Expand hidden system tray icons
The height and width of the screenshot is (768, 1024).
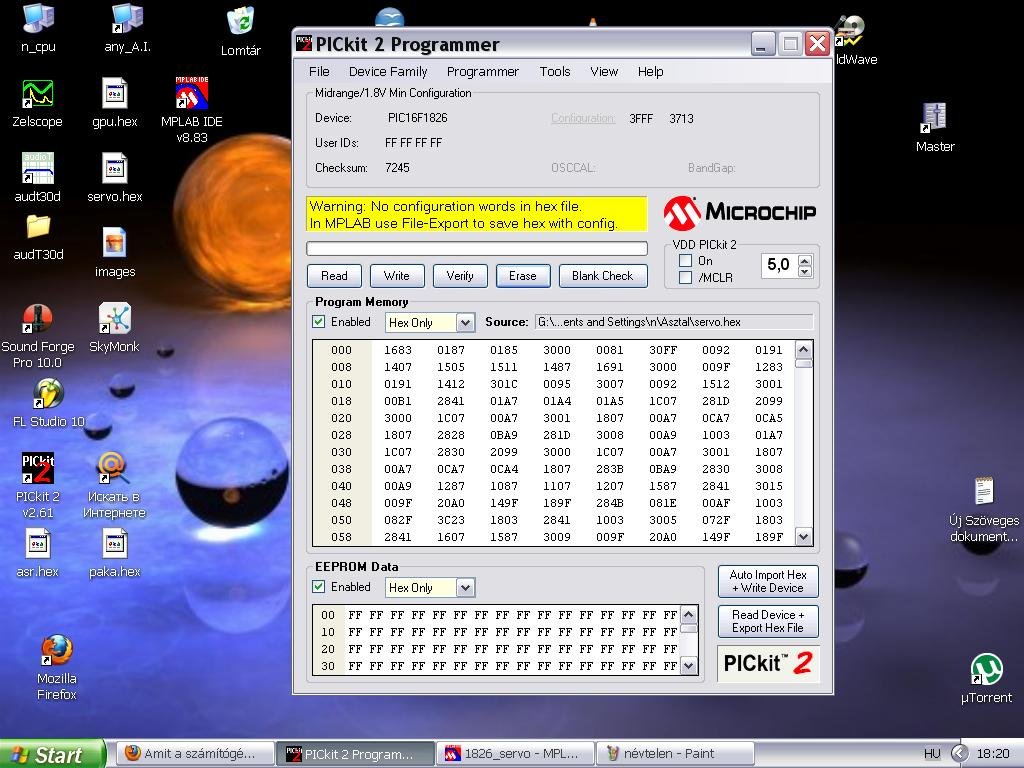point(959,754)
